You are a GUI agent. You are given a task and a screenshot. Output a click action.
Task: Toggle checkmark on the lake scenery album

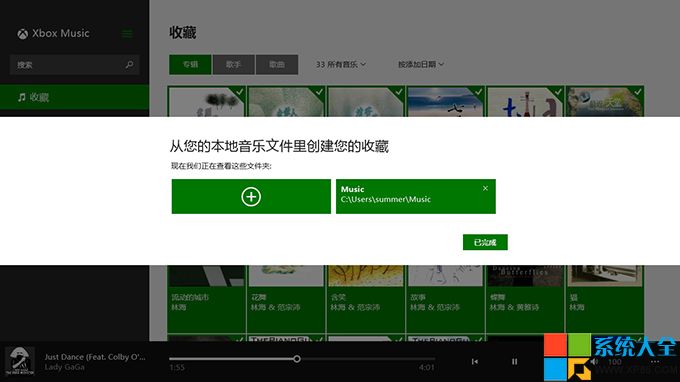[478, 92]
